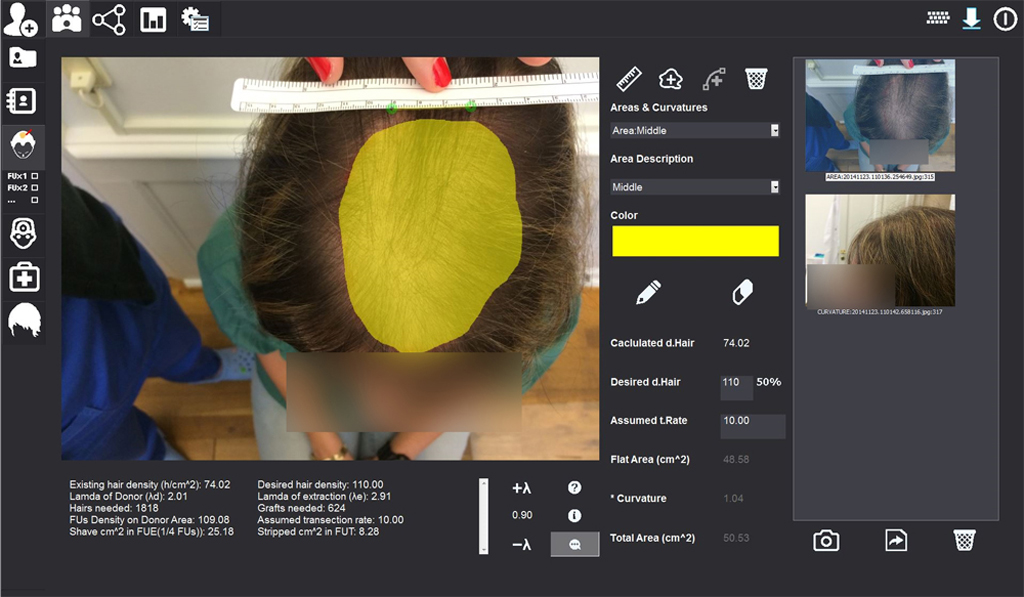The image size is (1024, 597).
Task: Select the ruler measurement tool
Action: pyautogui.click(x=628, y=78)
